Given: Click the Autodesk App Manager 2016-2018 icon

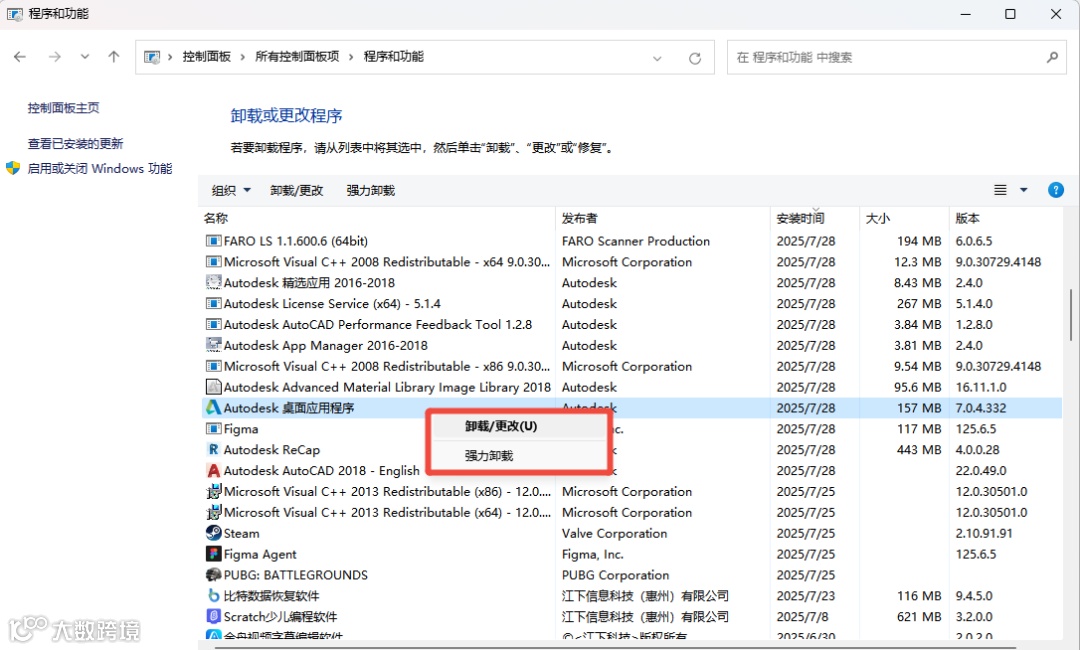Looking at the screenshot, I should click(214, 345).
